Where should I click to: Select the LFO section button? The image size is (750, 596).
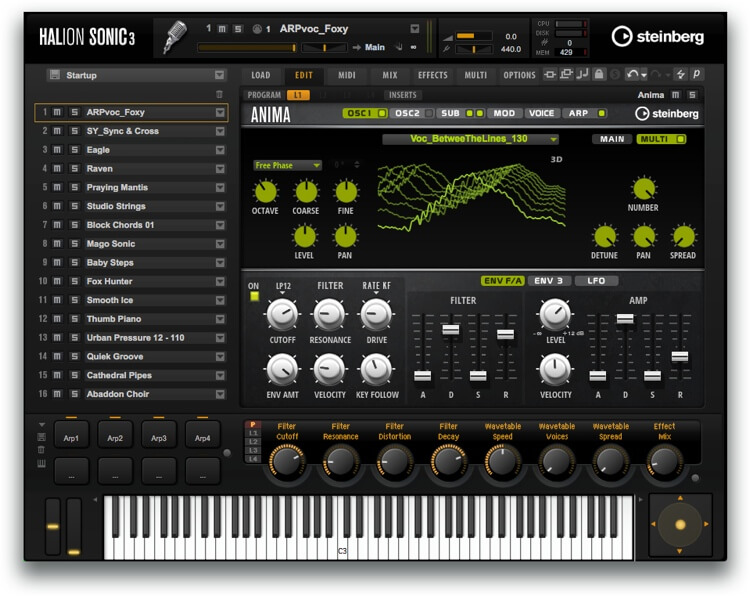click(596, 281)
